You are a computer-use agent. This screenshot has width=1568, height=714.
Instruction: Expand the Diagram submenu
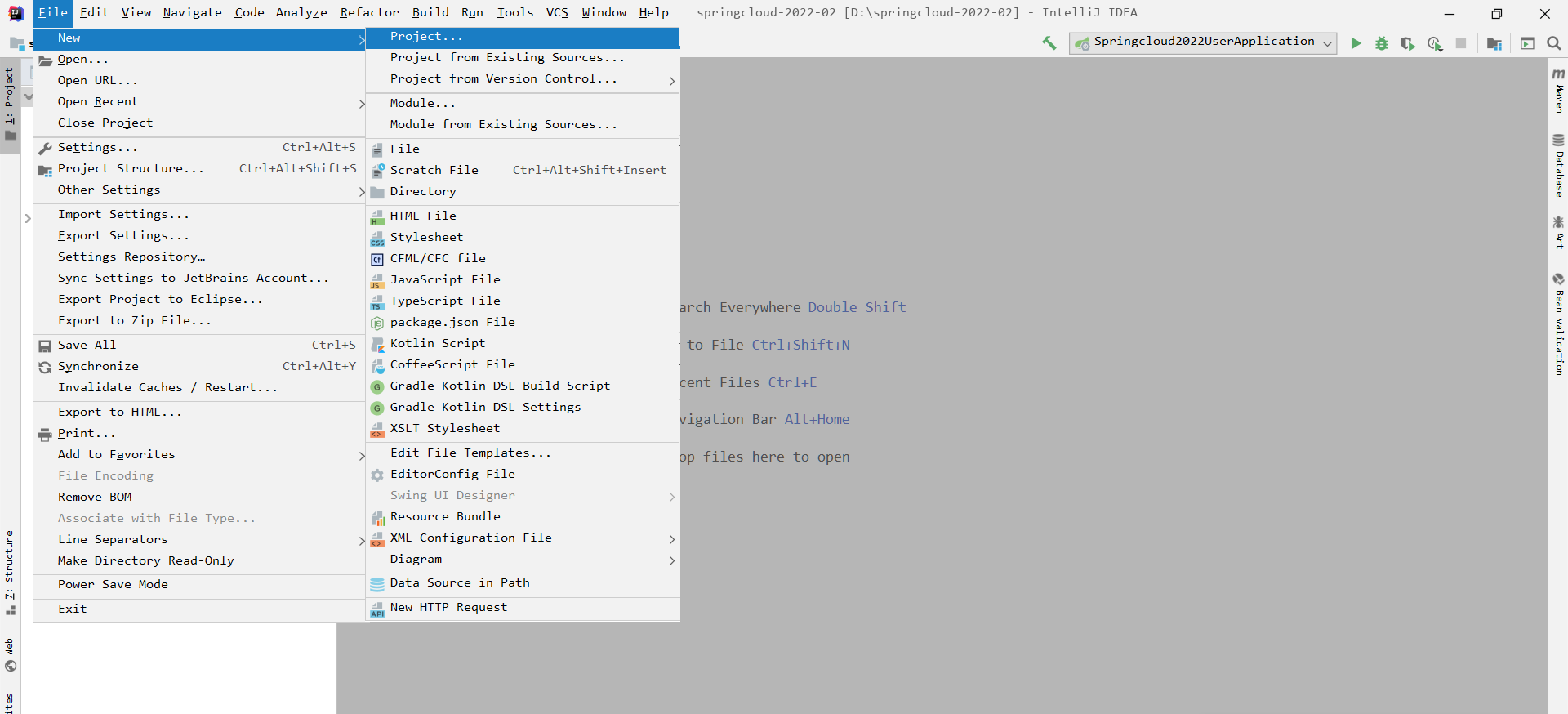point(523,559)
